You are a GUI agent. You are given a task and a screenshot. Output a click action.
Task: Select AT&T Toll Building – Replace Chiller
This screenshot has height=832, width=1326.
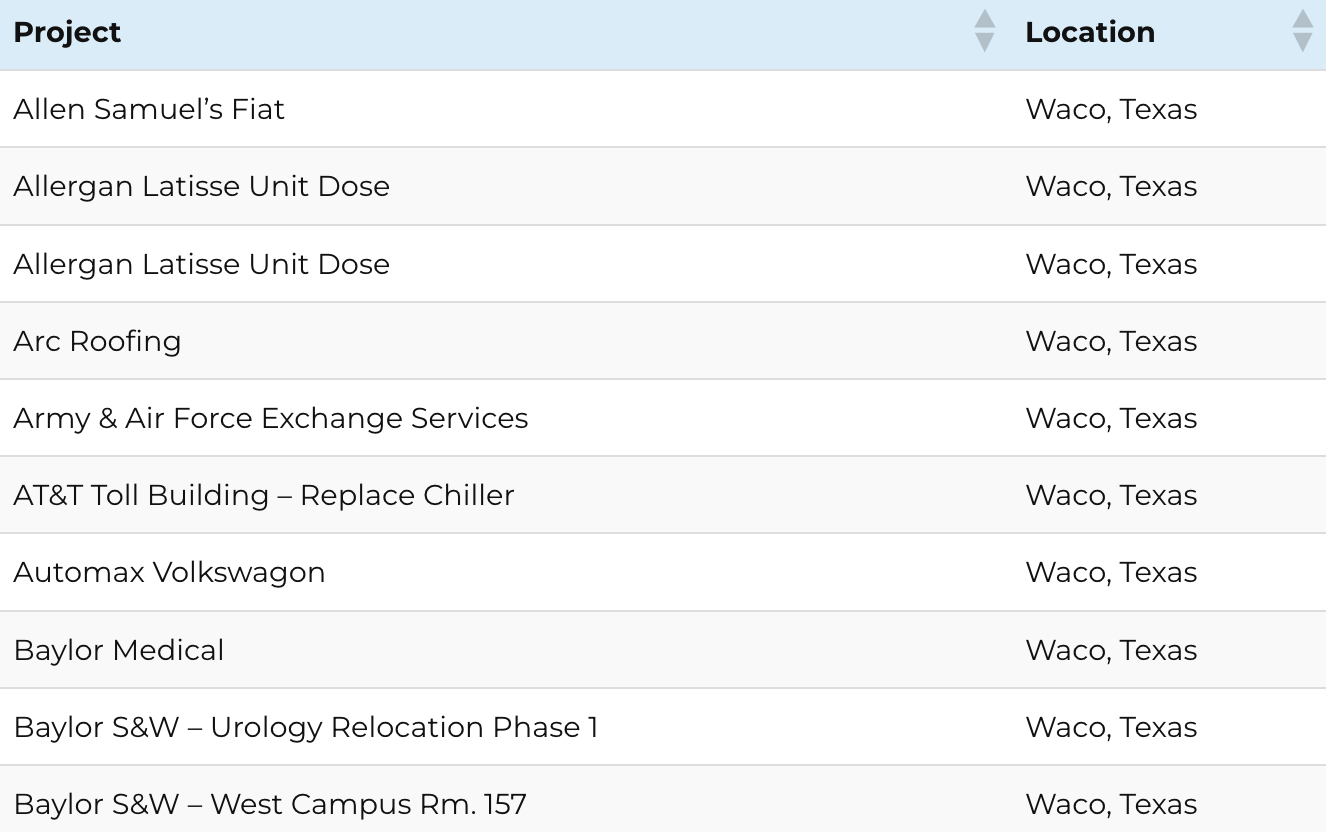(x=264, y=495)
